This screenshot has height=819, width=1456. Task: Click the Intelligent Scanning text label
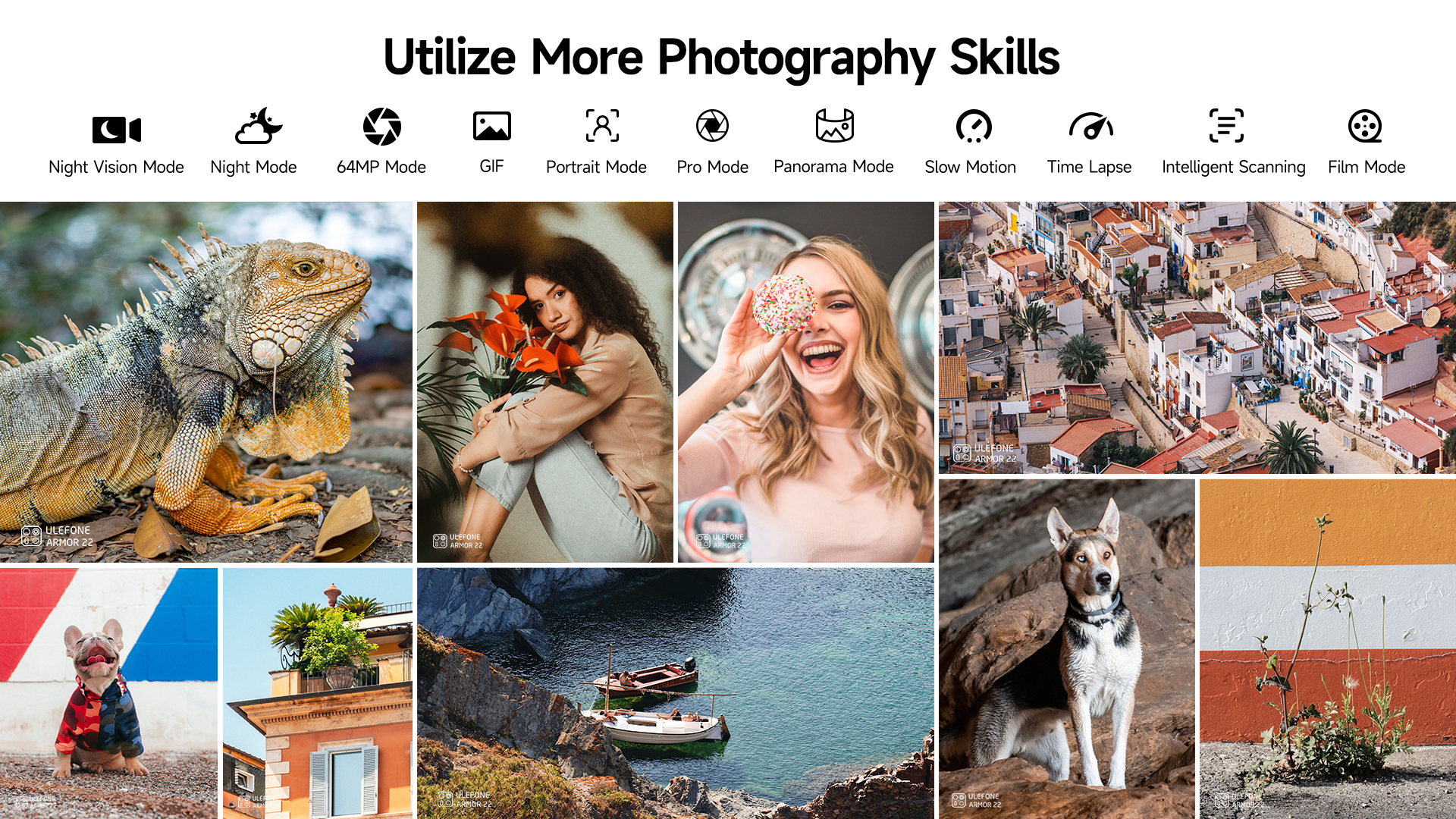[1233, 167]
